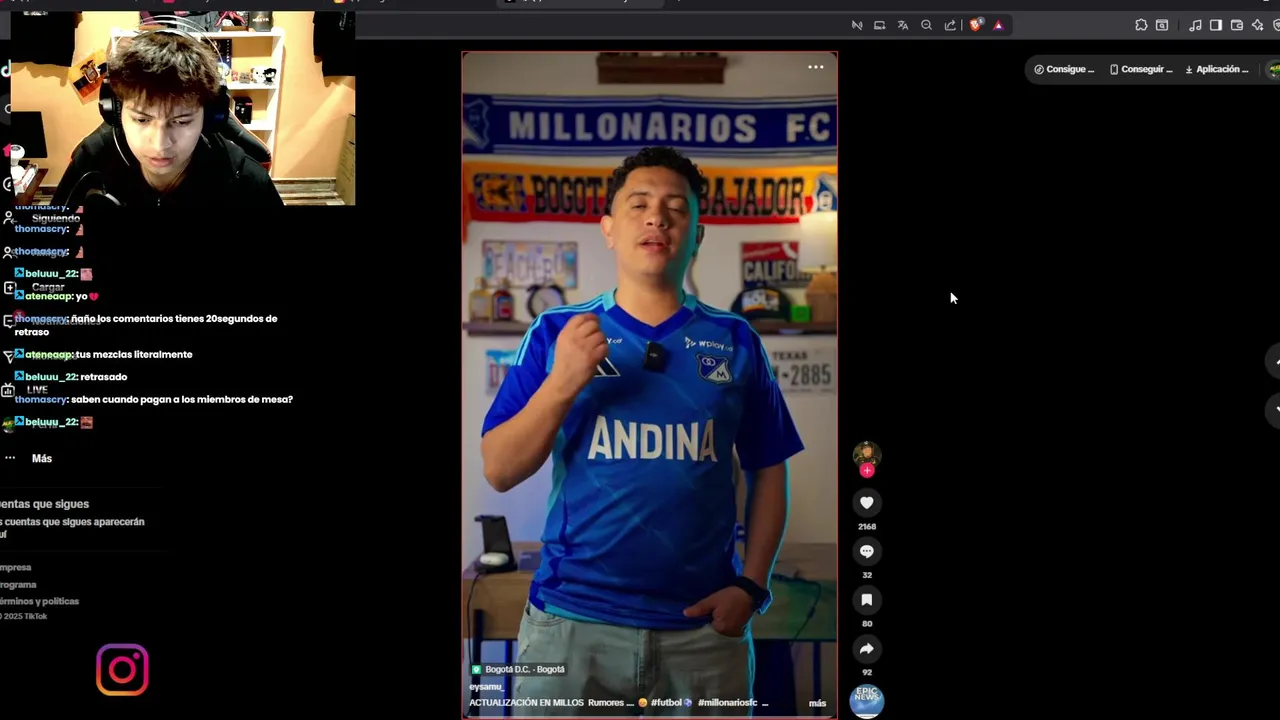This screenshot has height=720, width=1280.
Task: Click the Empresa footer link
Action: click(x=16, y=567)
